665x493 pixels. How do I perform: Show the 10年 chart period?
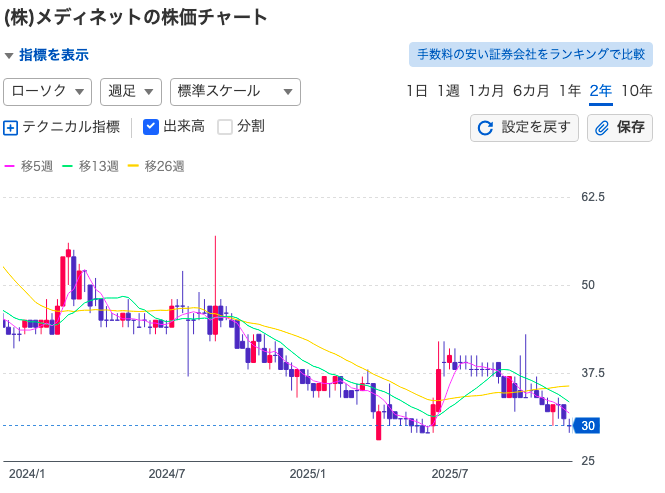pos(637,91)
